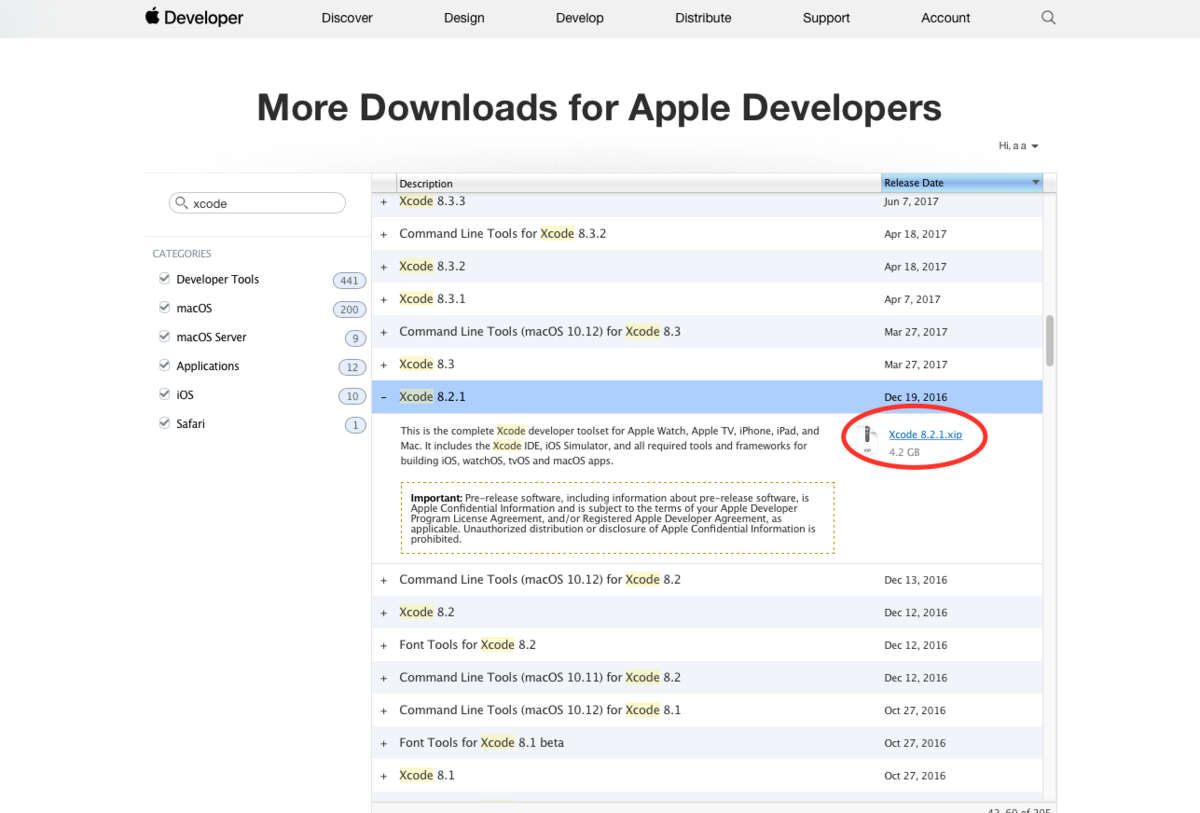Expand Font Tools for Xcode 8.1 beta

[384, 743]
